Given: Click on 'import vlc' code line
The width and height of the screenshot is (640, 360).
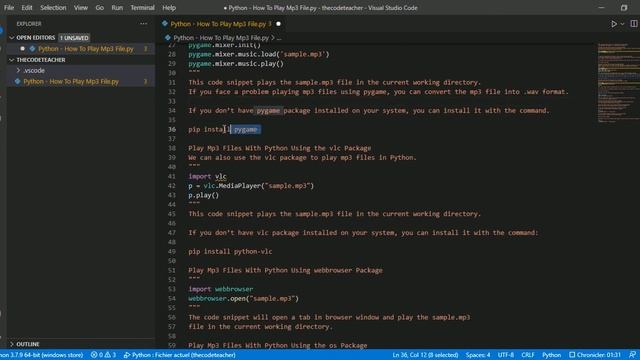Looking at the screenshot, I should 207,176.
